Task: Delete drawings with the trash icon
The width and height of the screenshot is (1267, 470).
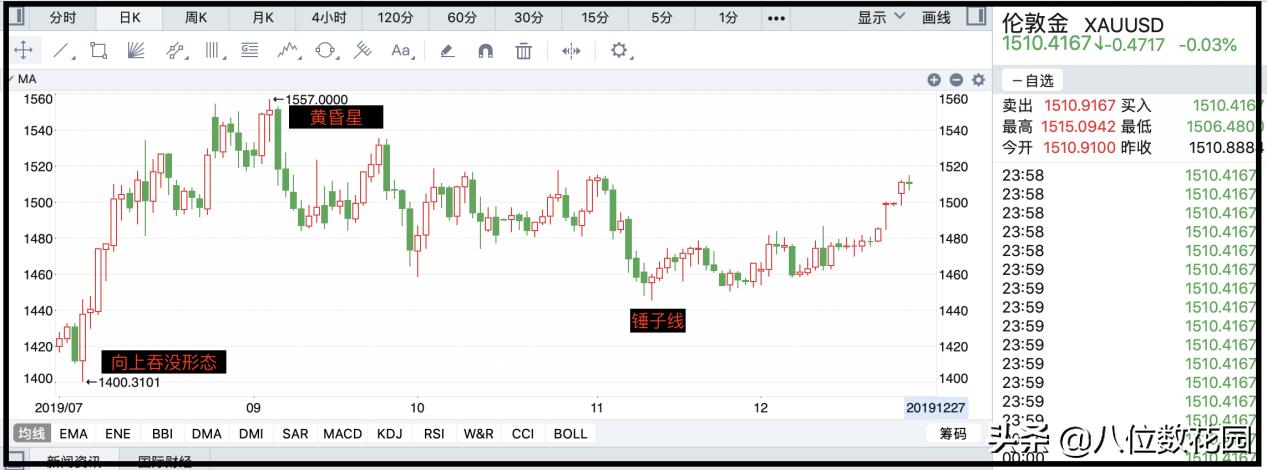Action: coord(523,50)
